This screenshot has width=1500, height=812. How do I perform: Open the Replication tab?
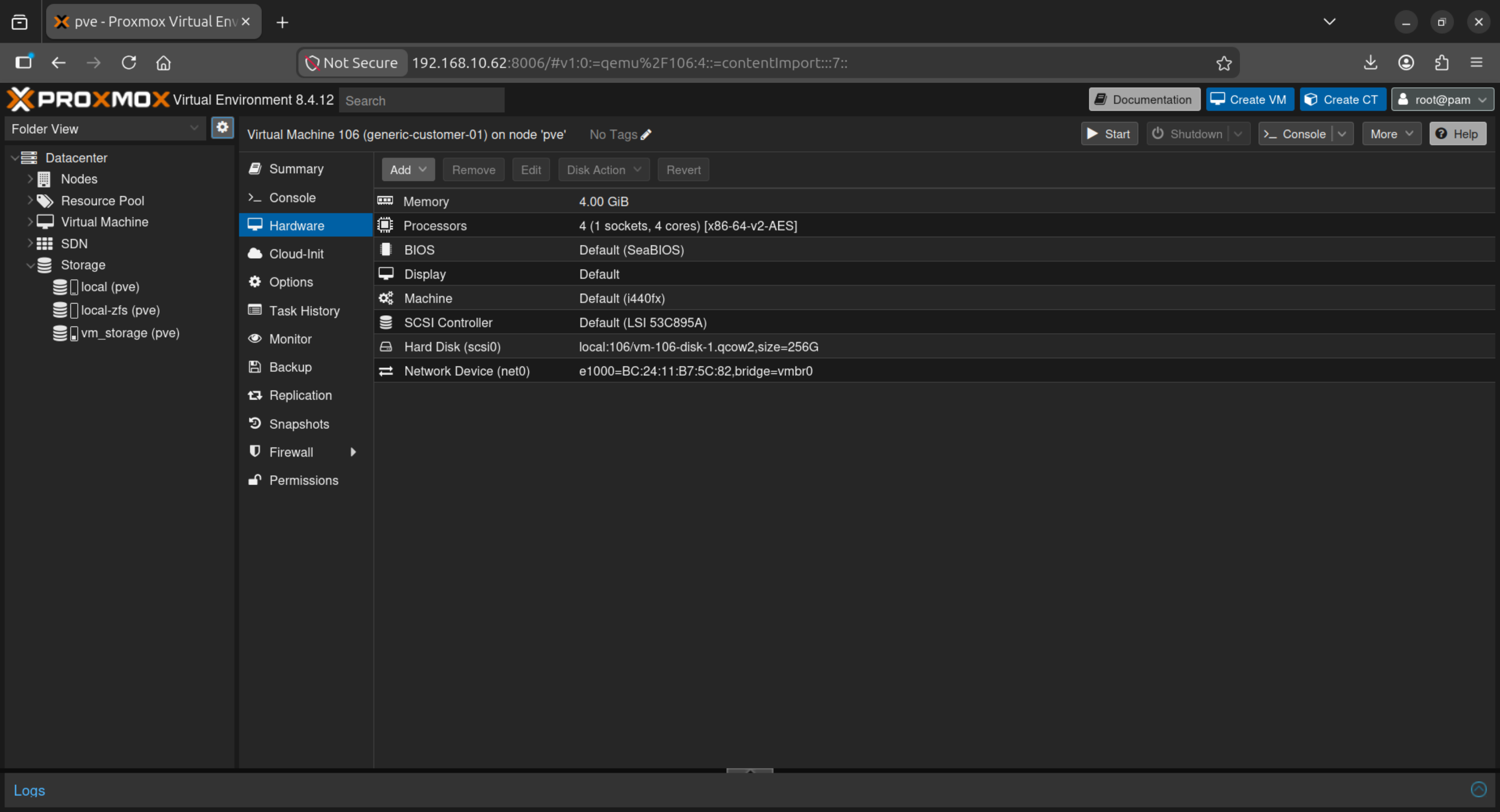click(x=305, y=395)
